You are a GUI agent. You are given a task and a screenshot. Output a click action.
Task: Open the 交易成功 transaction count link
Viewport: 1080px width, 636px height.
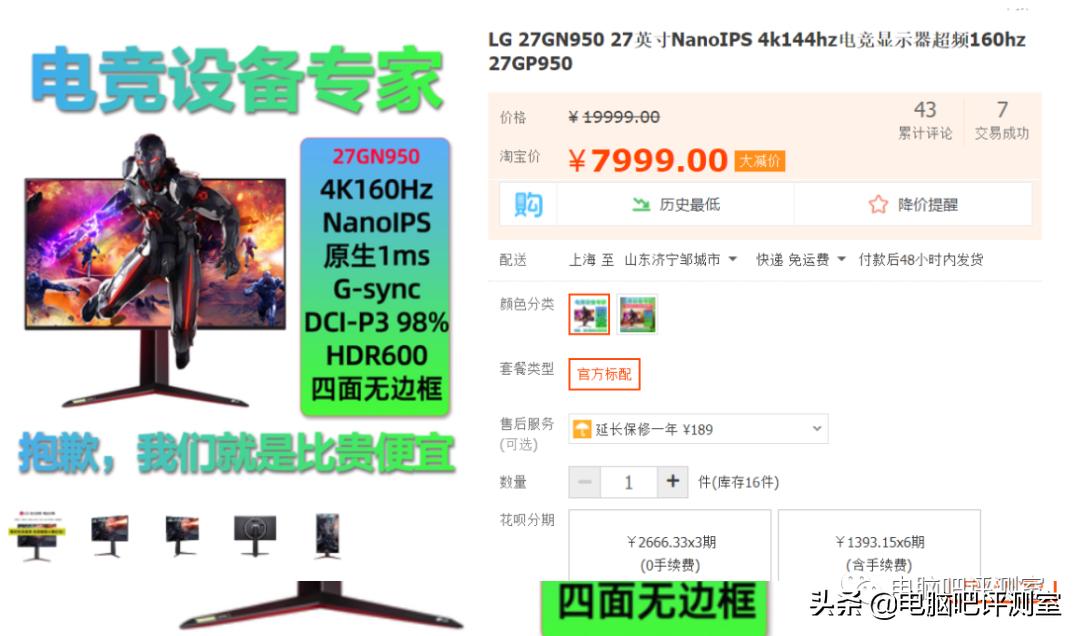click(1001, 120)
